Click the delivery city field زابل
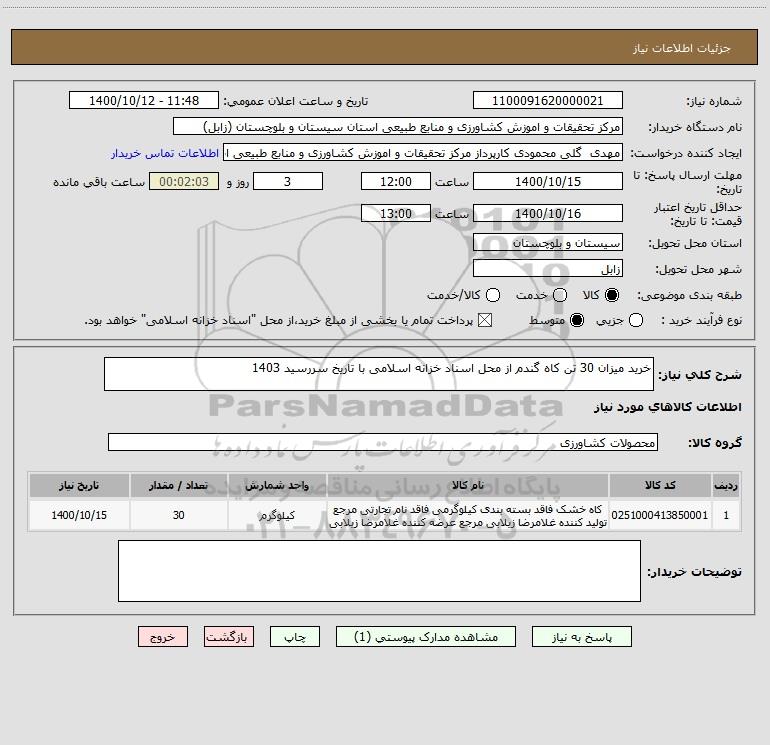Image resolution: width=770 pixels, height=745 pixels. click(x=548, y=268)
